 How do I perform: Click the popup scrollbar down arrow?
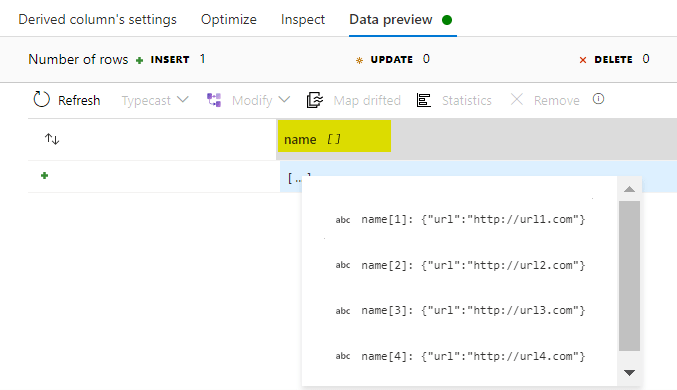[x=630, y=373]
